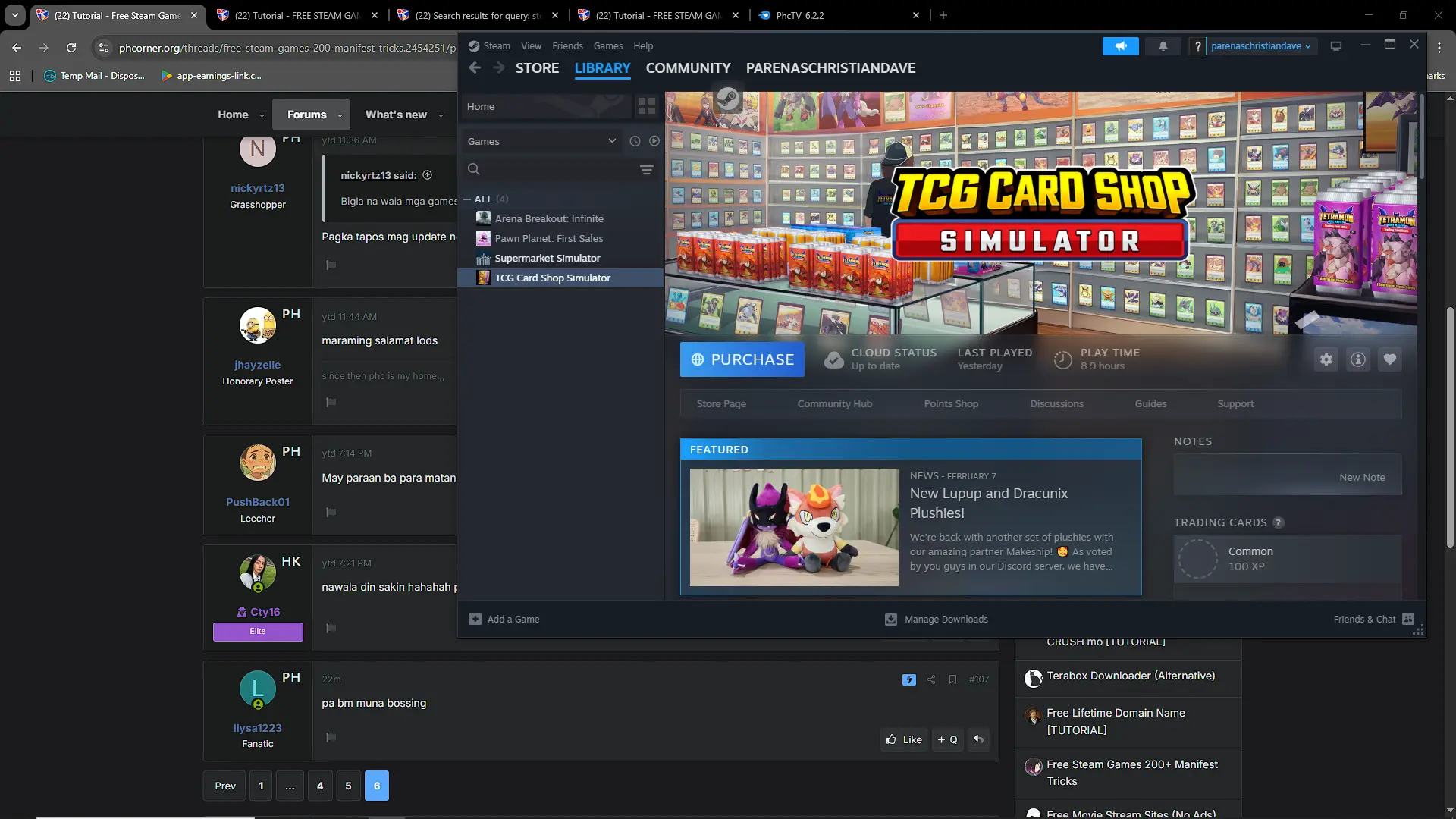The width and height of the screenshot is (1456, 819).
Task: Open the Friends menu in Steam
Action: [x=568, y=46]
